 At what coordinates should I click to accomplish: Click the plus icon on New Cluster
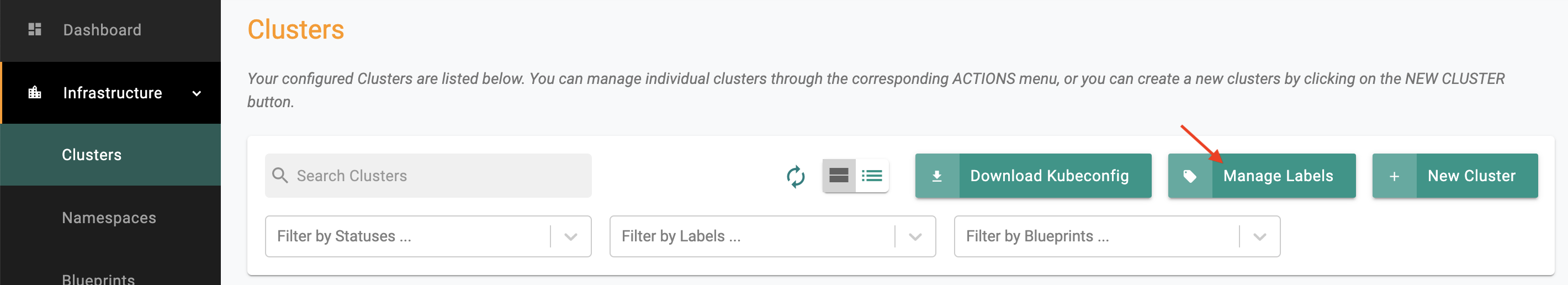click(1395, 176)
